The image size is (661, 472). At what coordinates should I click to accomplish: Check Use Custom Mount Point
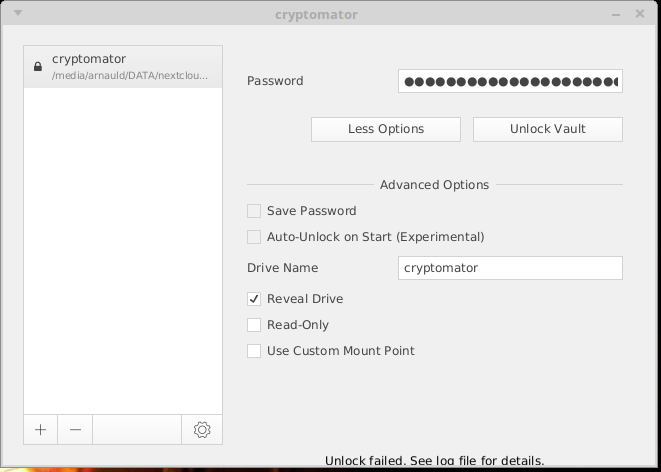tap(254, 351)
